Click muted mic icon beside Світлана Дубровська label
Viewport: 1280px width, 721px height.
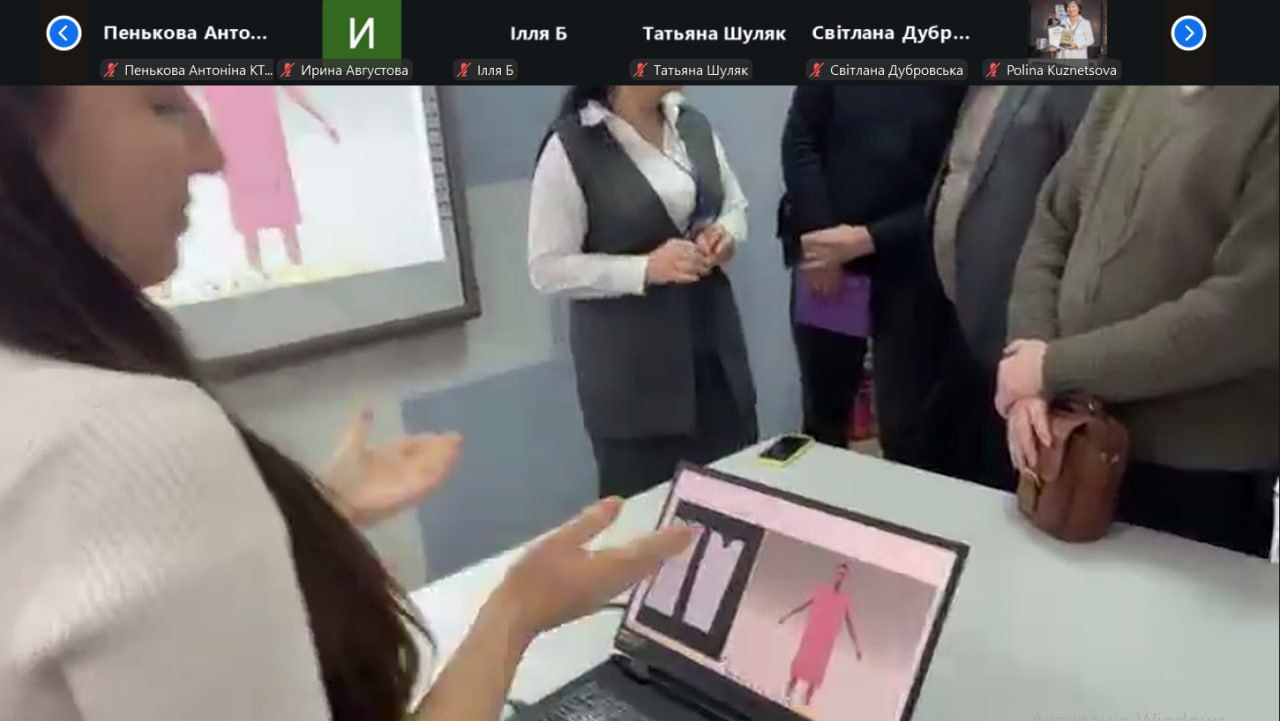tap(817, 70)
